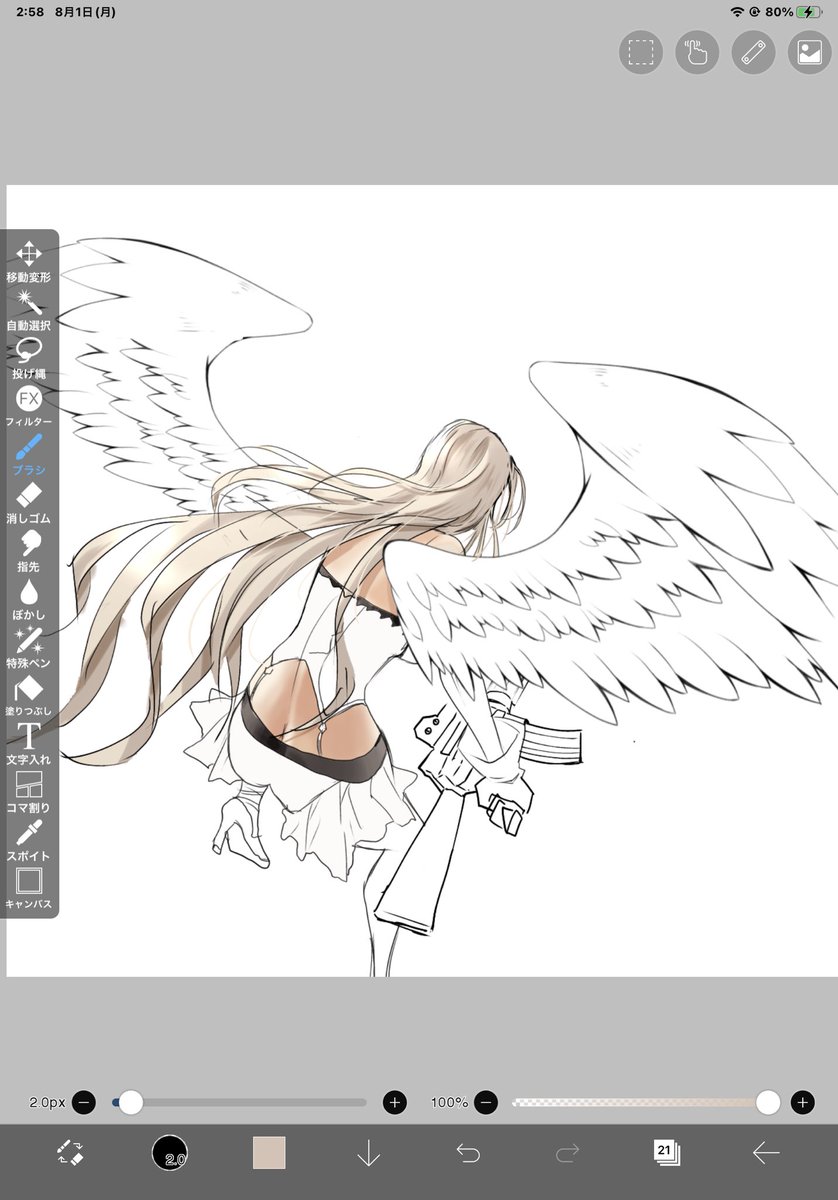The height and width of the screenshot is (1200, 838).
Task: Open brush settings with the 2.0 circle
Action: (170, 1153)
